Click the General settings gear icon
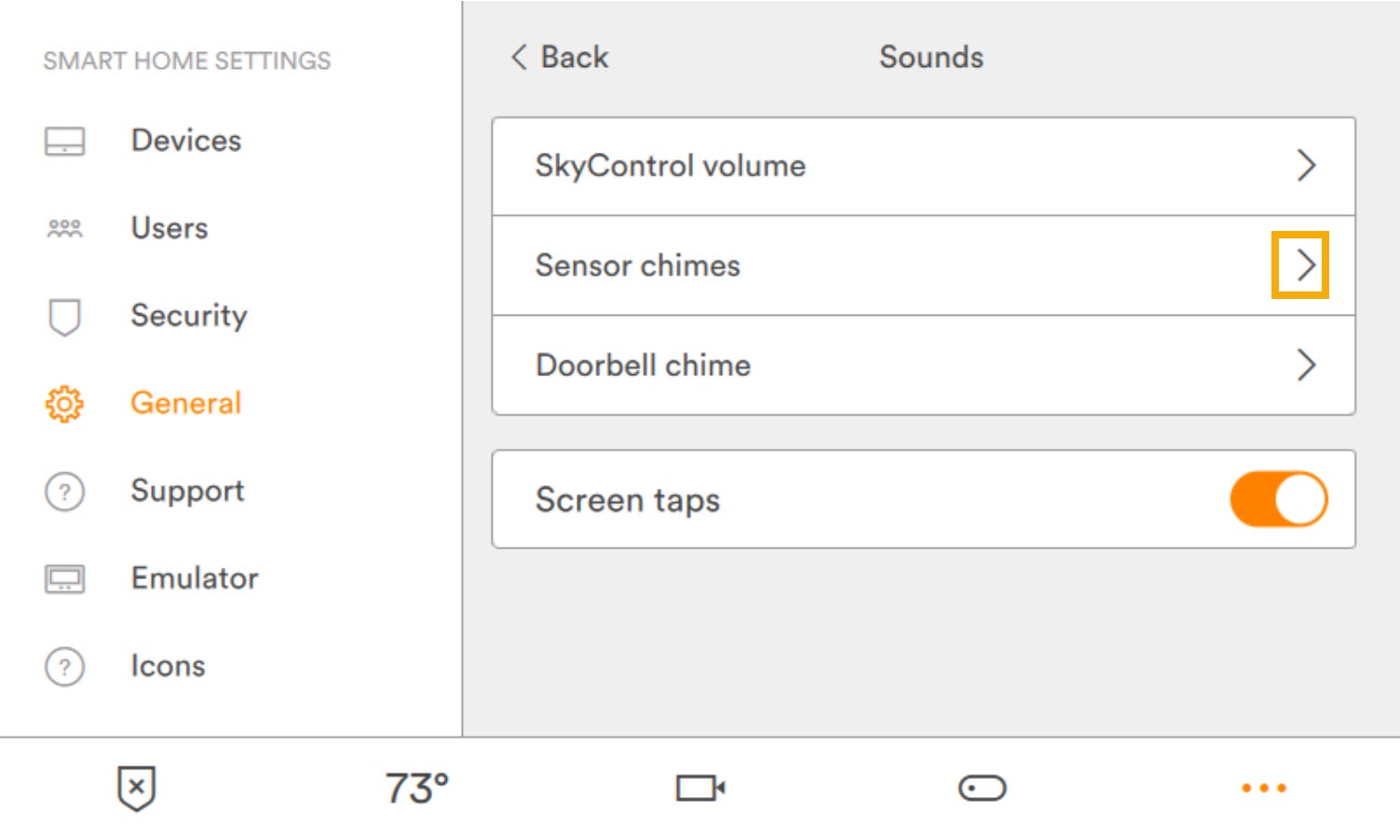Screen dimensions: 1400x840 (x=62, y=404)
